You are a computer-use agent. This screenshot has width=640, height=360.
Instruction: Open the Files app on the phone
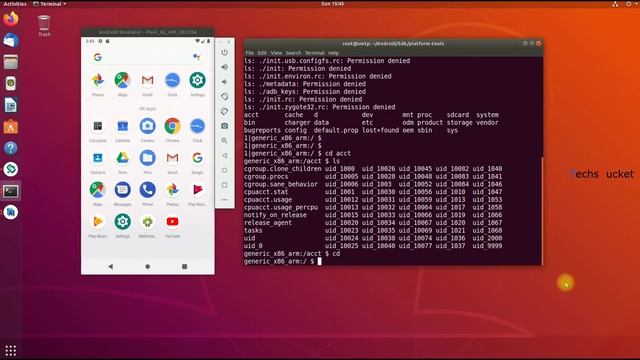(147, 158)
